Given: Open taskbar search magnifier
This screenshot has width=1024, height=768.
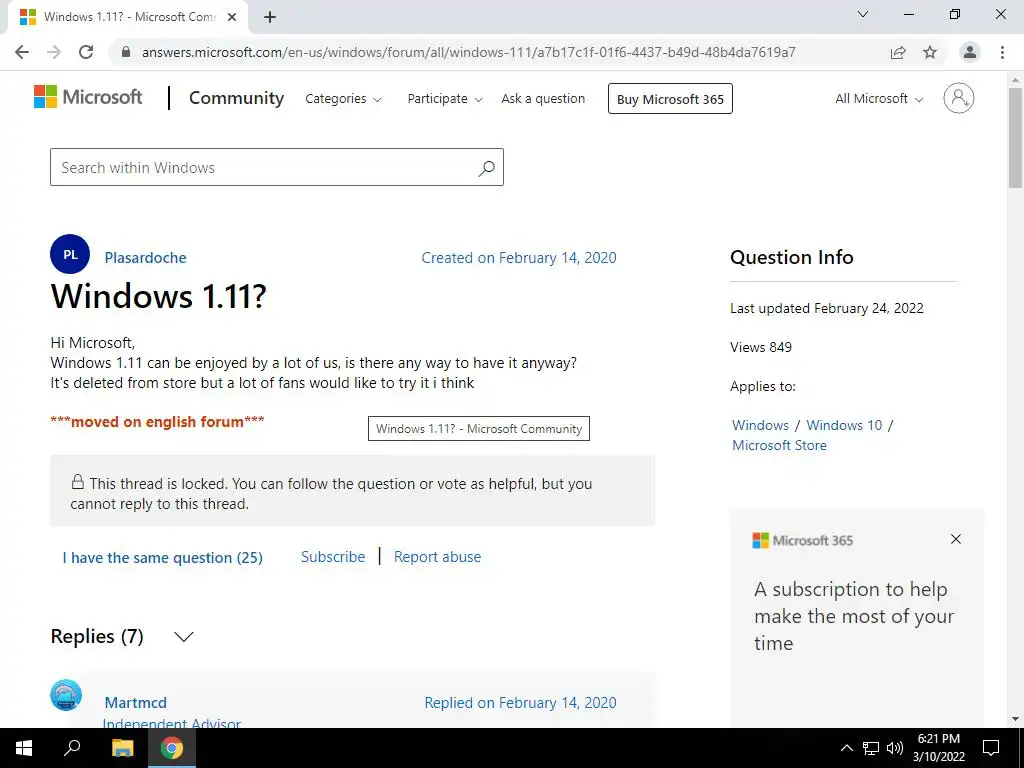Looking at the screenshot, I should (72, 748).
